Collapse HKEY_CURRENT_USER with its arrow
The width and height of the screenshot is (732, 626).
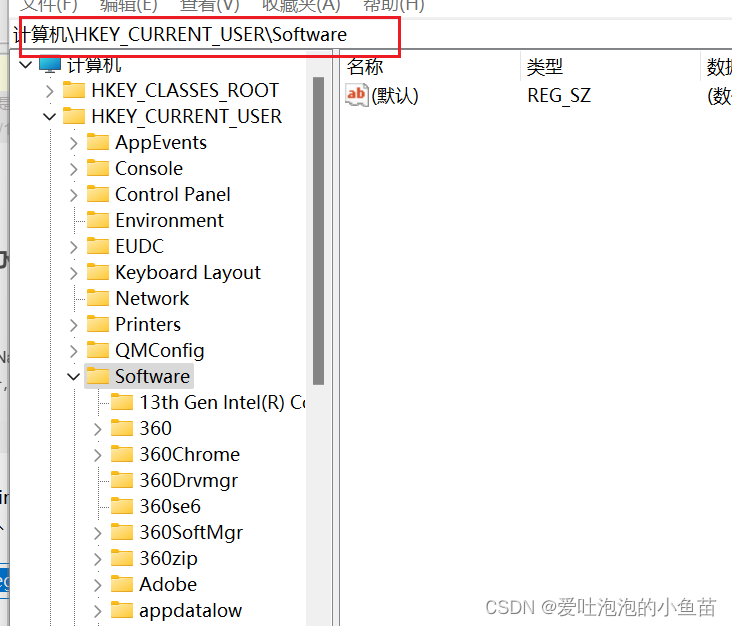pos(49,117)
